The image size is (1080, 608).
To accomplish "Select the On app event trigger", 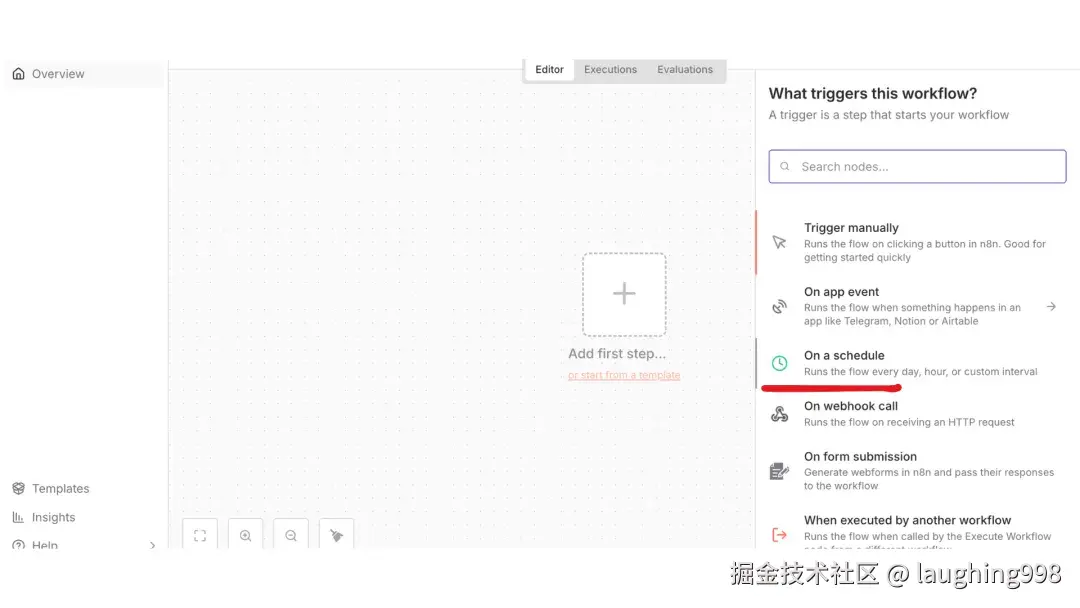I will 917,306.
